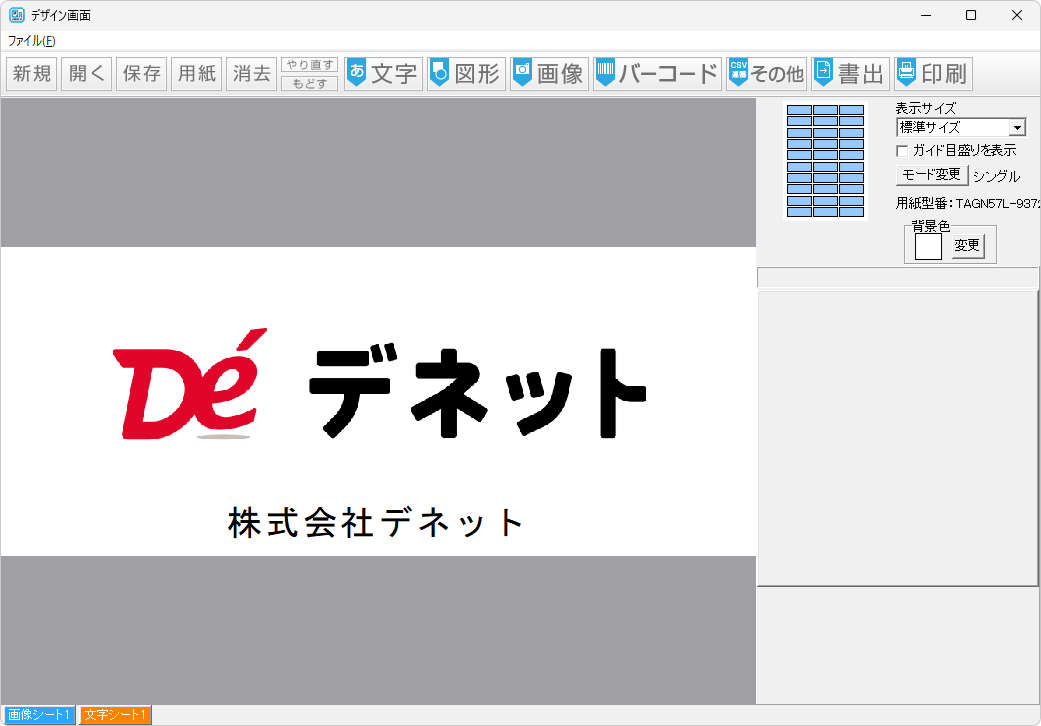Click the デザイン画面 app icon in title bar
1041x726 pixels.
17,15
